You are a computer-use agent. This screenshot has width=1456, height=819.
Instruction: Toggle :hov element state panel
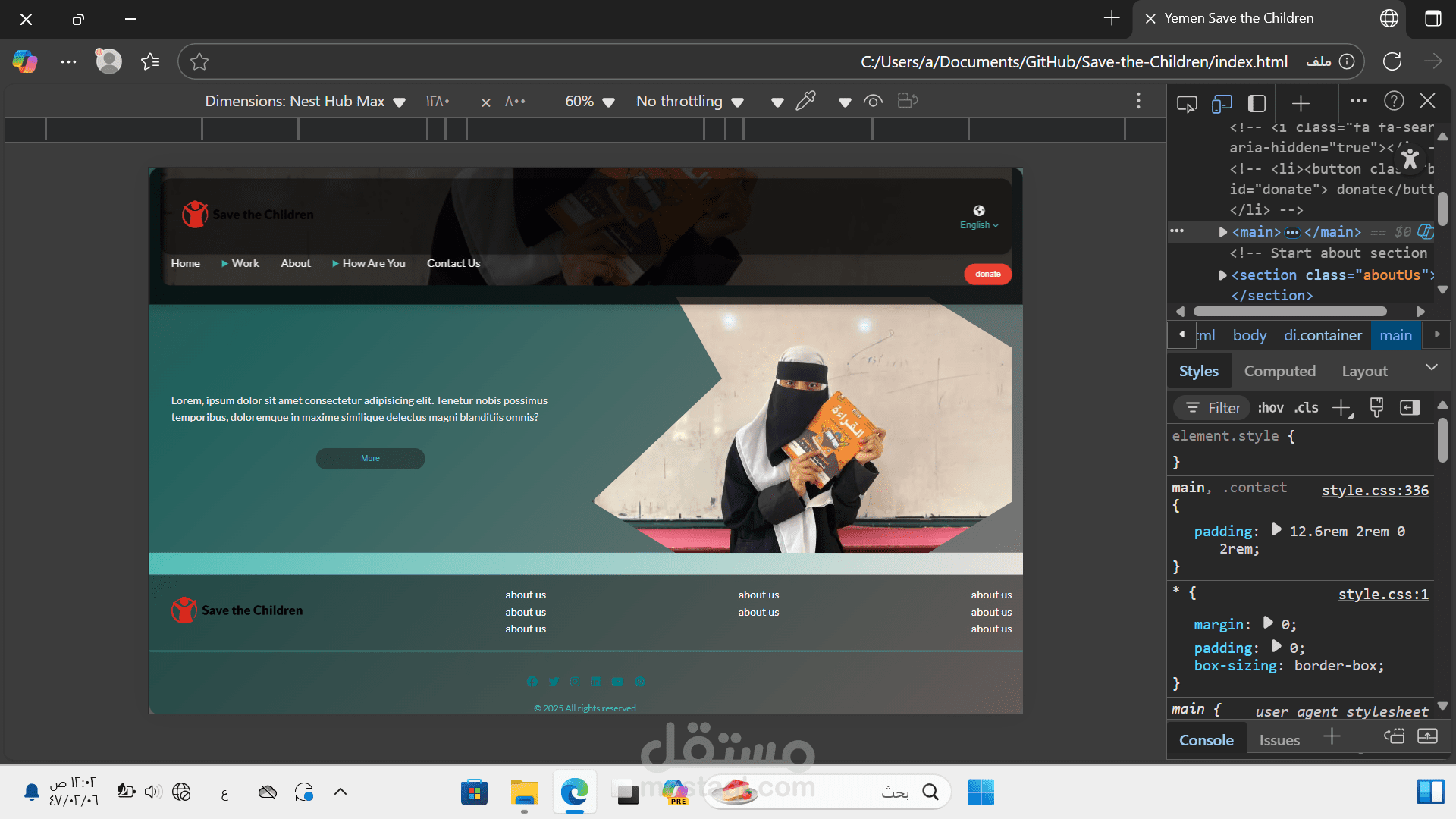click(1270, 408)
